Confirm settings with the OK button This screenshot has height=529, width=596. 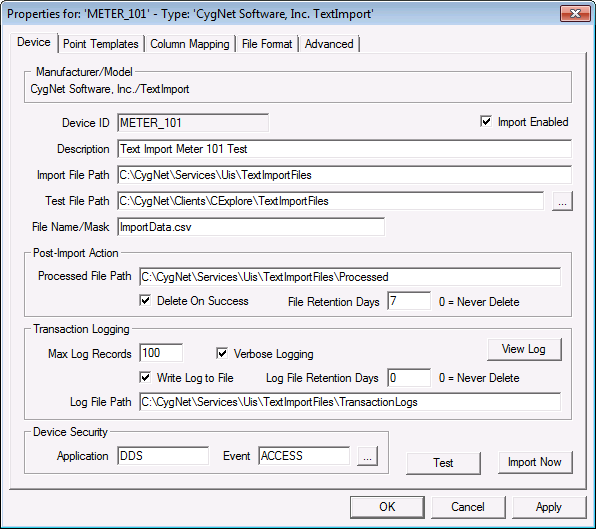[x=387, y=507]
